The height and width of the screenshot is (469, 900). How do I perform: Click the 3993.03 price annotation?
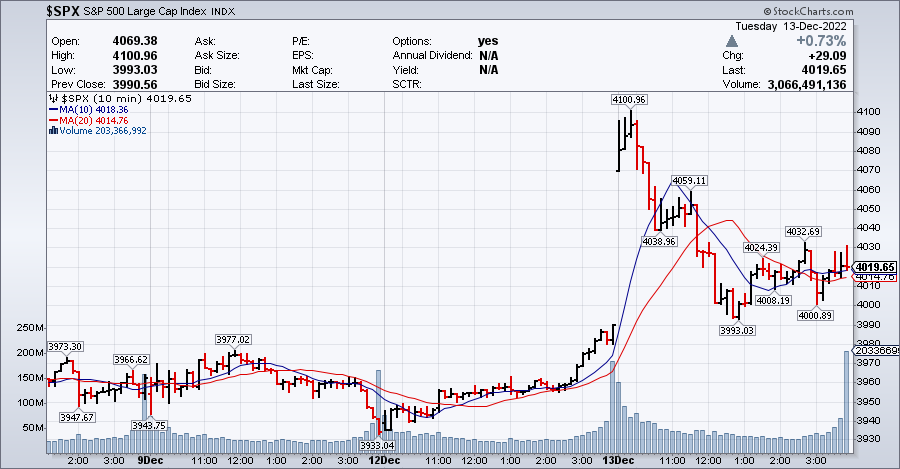[x=738, y=330]
